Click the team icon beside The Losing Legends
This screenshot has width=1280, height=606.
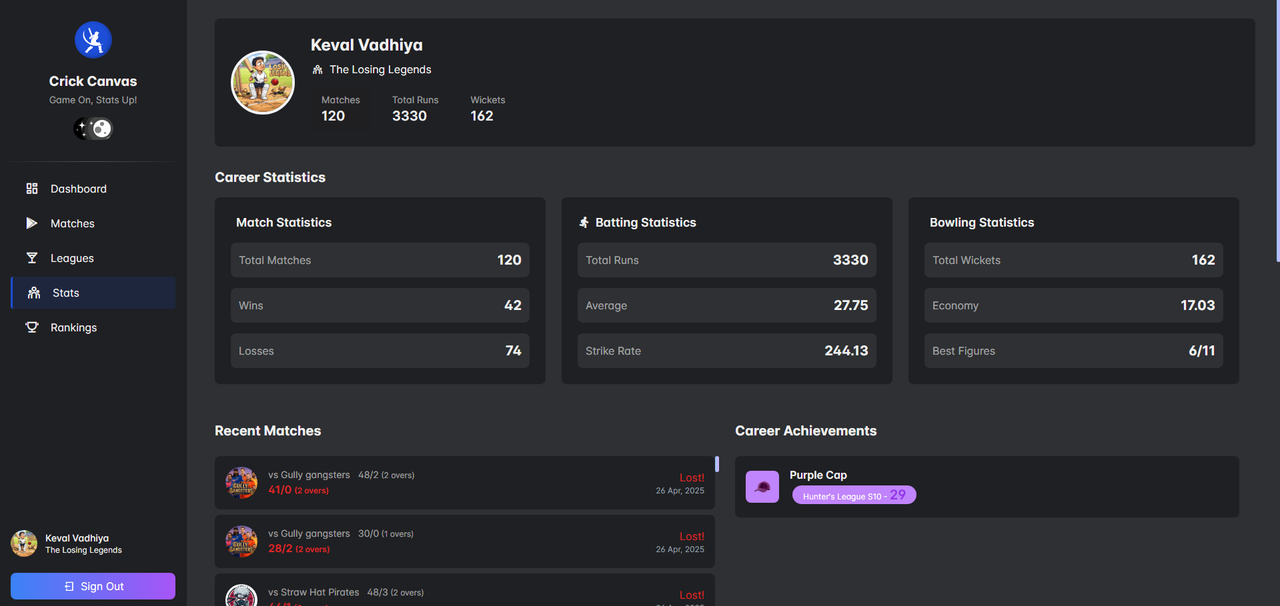point(318,70)
